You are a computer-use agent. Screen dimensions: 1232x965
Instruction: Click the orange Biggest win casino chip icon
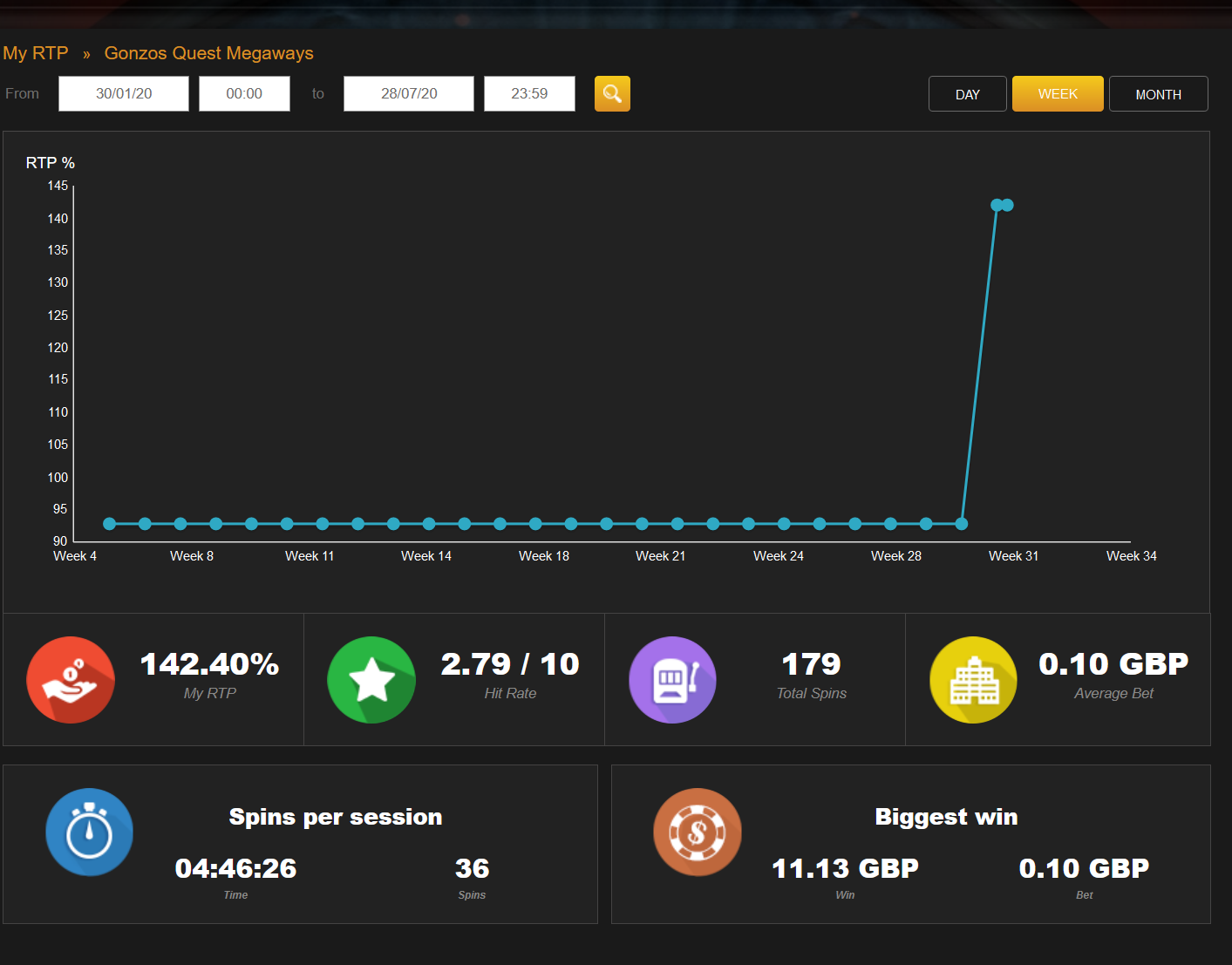pyautogui.click(x=698, y=832)
